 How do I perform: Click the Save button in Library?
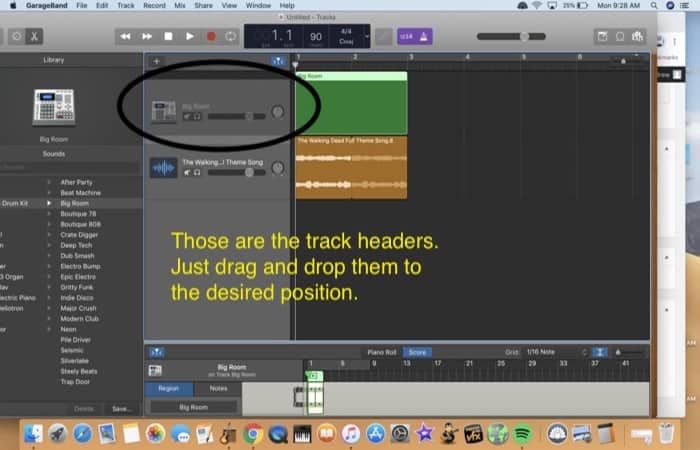[121, 409]
